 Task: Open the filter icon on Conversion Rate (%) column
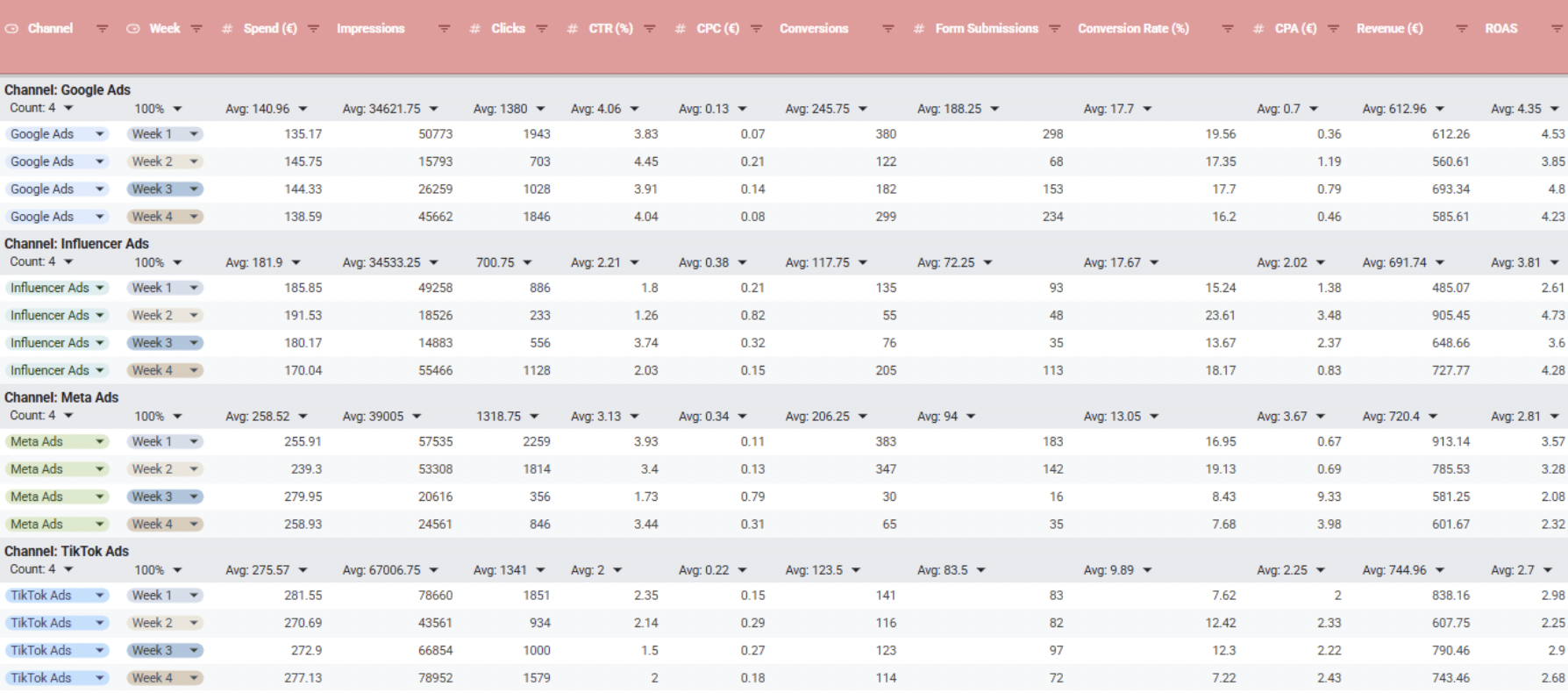point(1227,29)
